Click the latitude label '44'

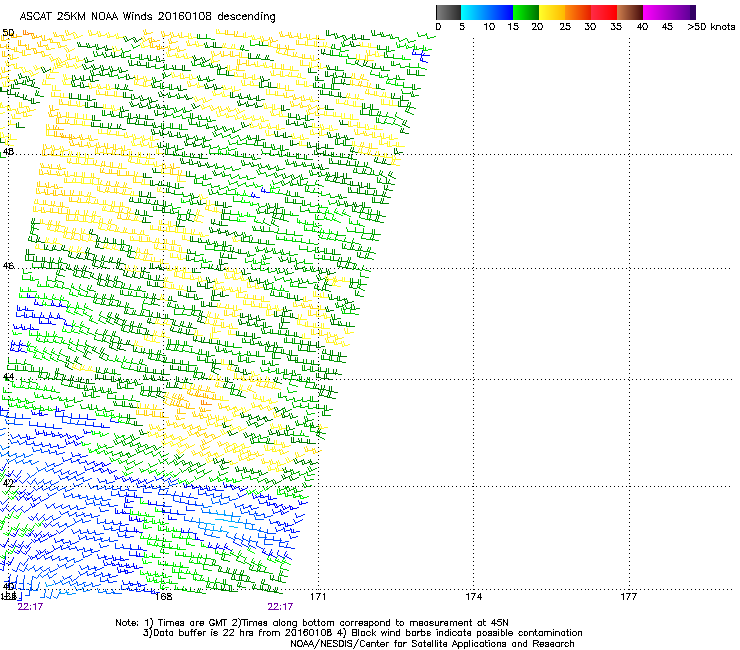pyautogui.click(x=8, y=377)
